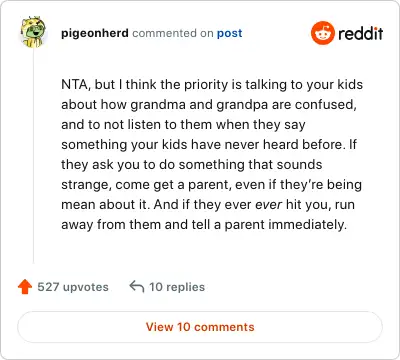Click the "10 replies" label
Screen dimensions: 400x360
[177, 287]
